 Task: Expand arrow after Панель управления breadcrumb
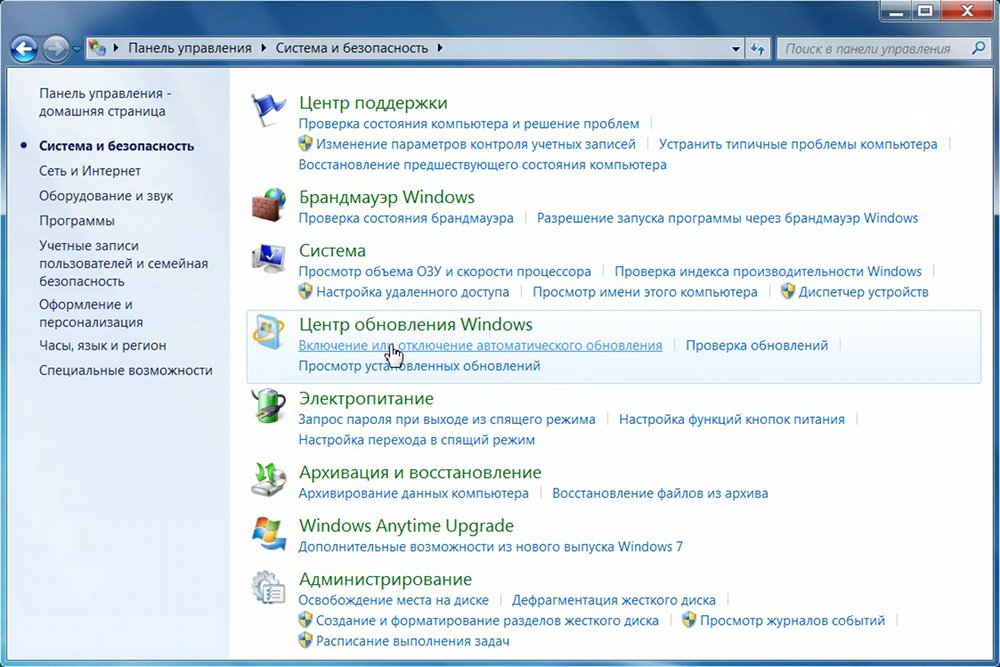click(264, 48)
